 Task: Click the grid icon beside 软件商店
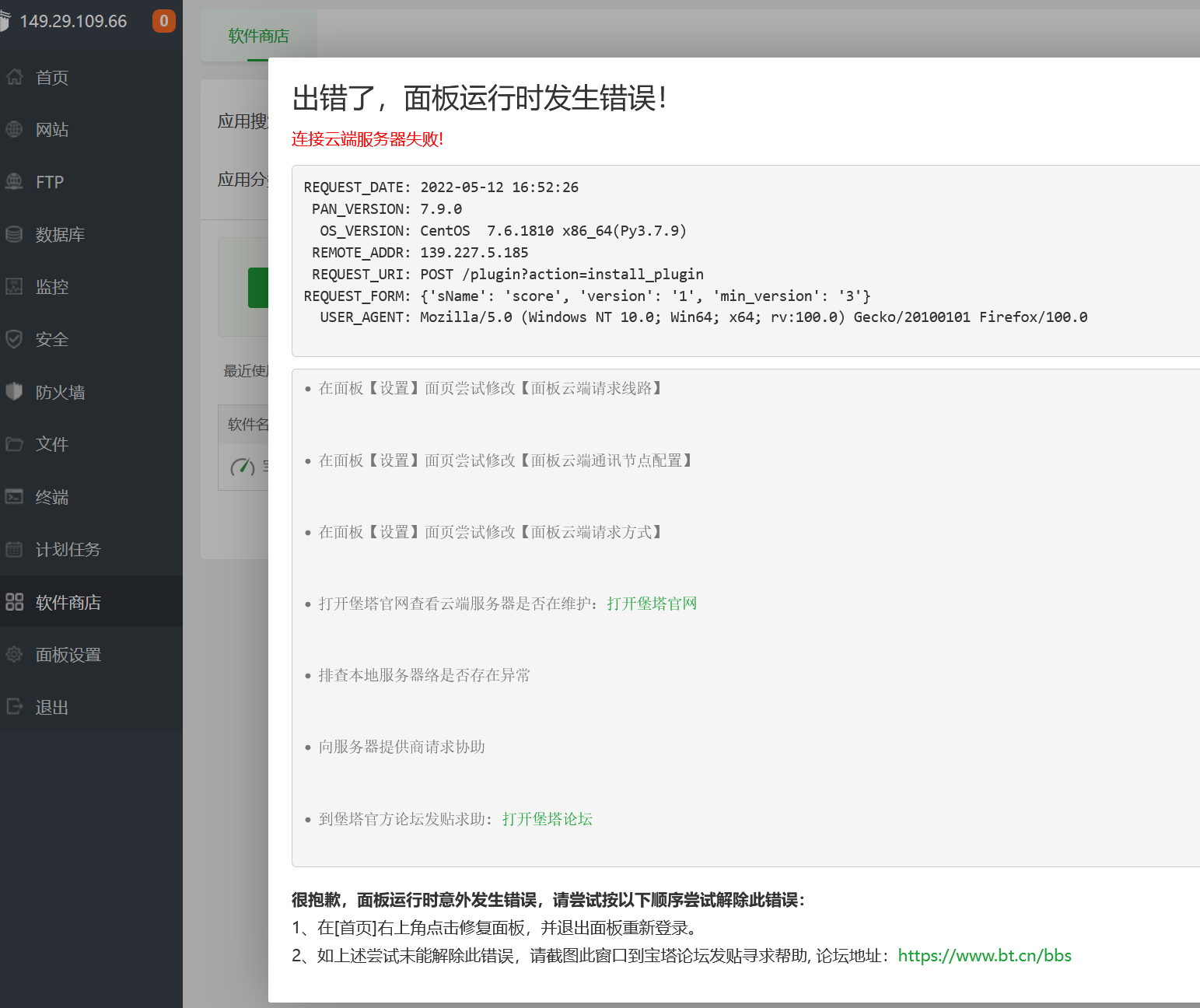coord(14,601)
